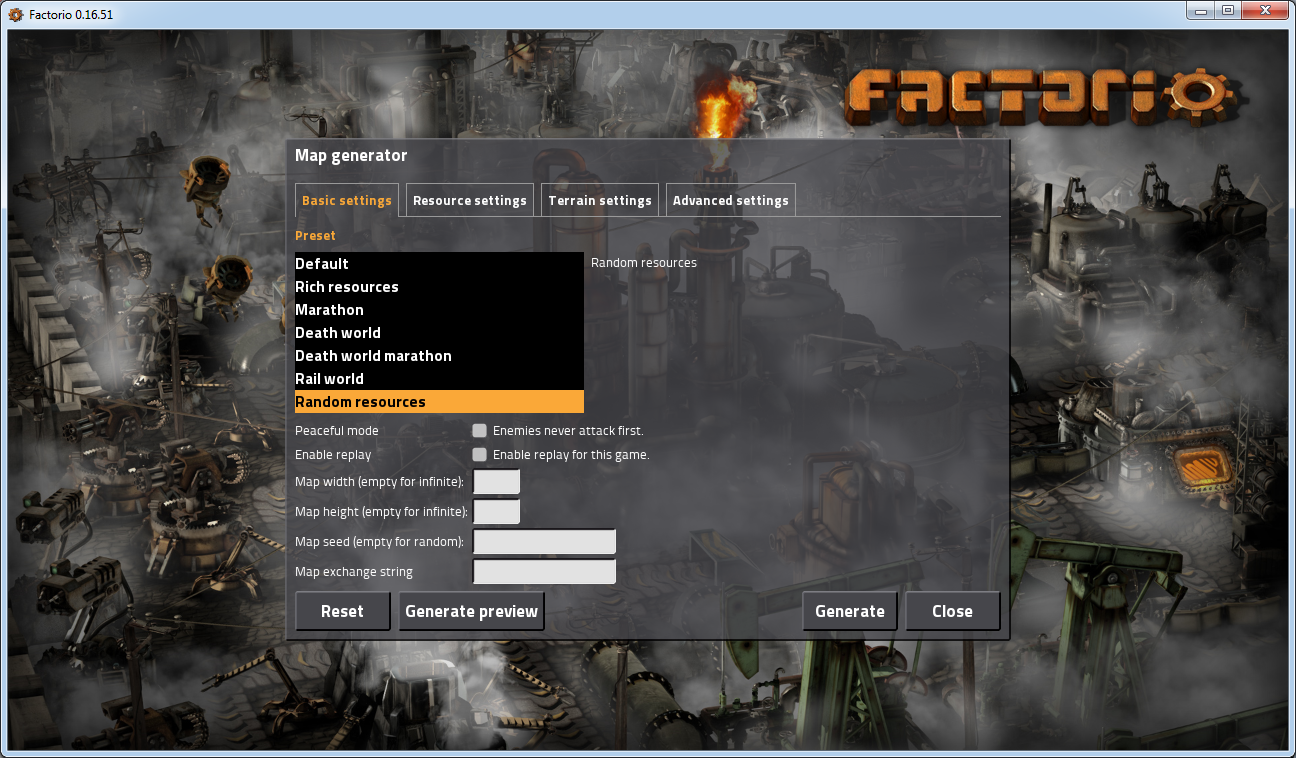The height and width of the screenshot is (758, 1296).
Task: Minimize the Factorio window
Action: [x=1199, y=10]
